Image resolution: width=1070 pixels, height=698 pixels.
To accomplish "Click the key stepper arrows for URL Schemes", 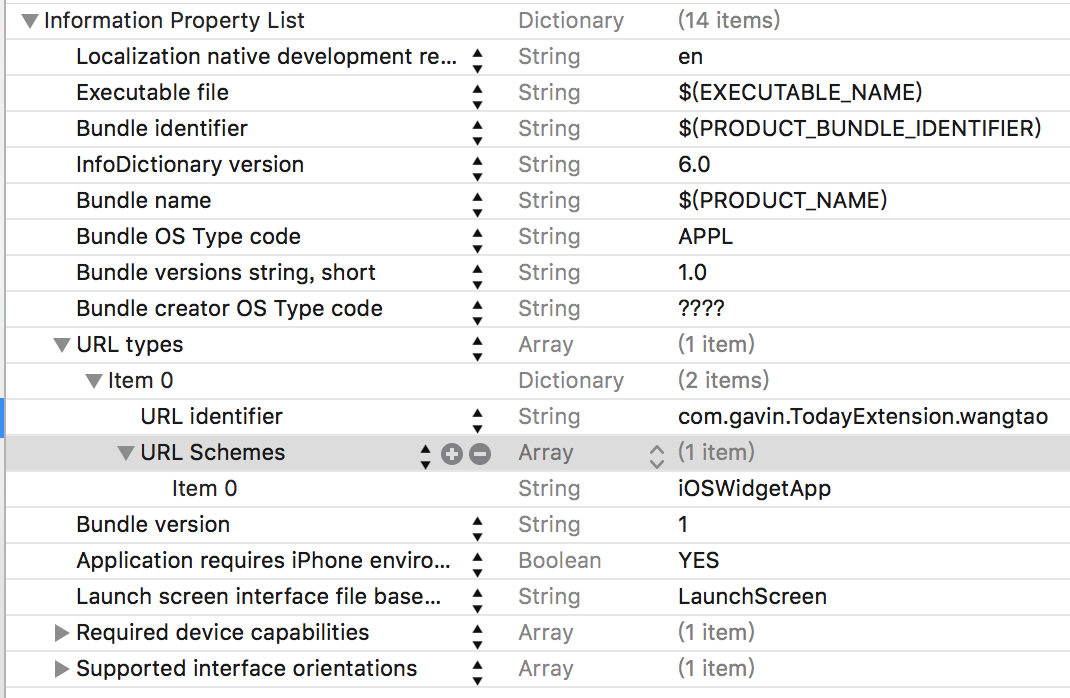I will [x=426, y=454].
